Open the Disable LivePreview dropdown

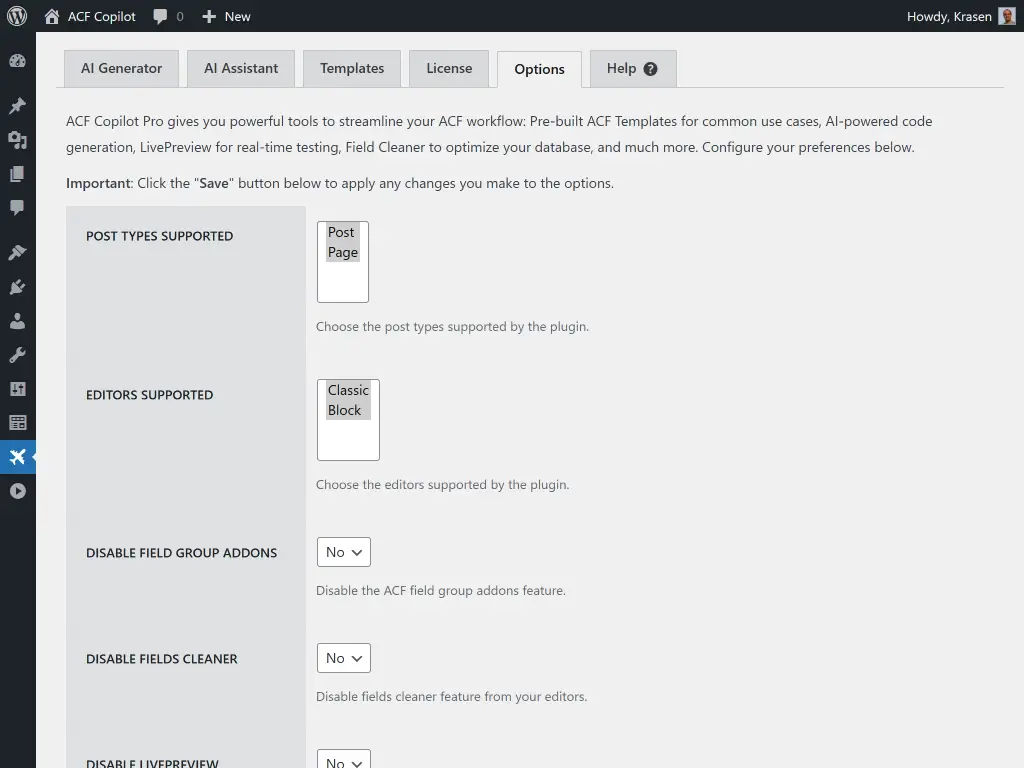[343, 760]
